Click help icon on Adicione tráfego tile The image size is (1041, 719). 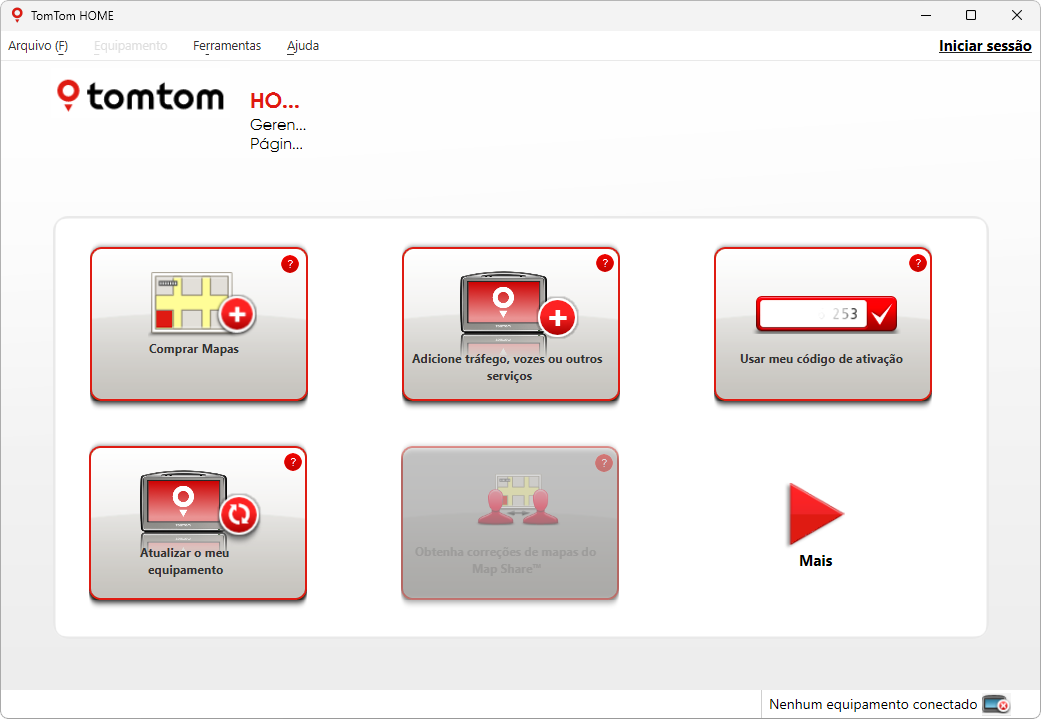(x=604, y=263)
